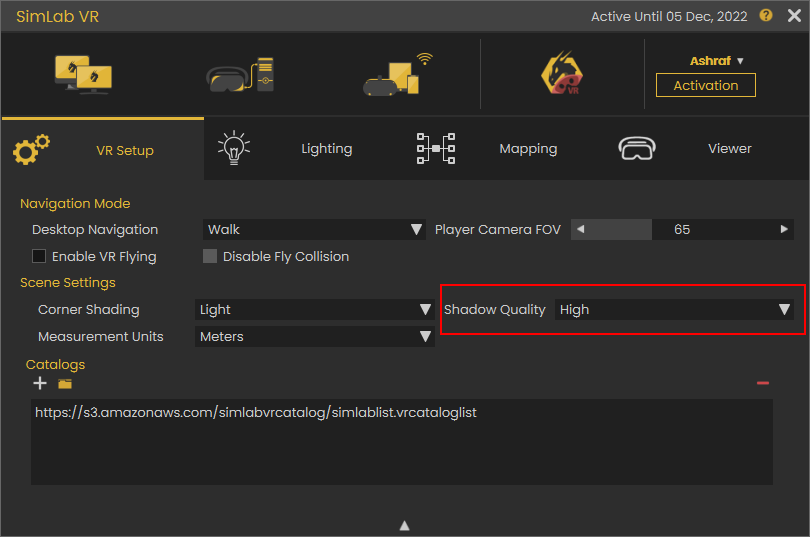Click the Activation button
810x537 pixels.
click(706, 85)
